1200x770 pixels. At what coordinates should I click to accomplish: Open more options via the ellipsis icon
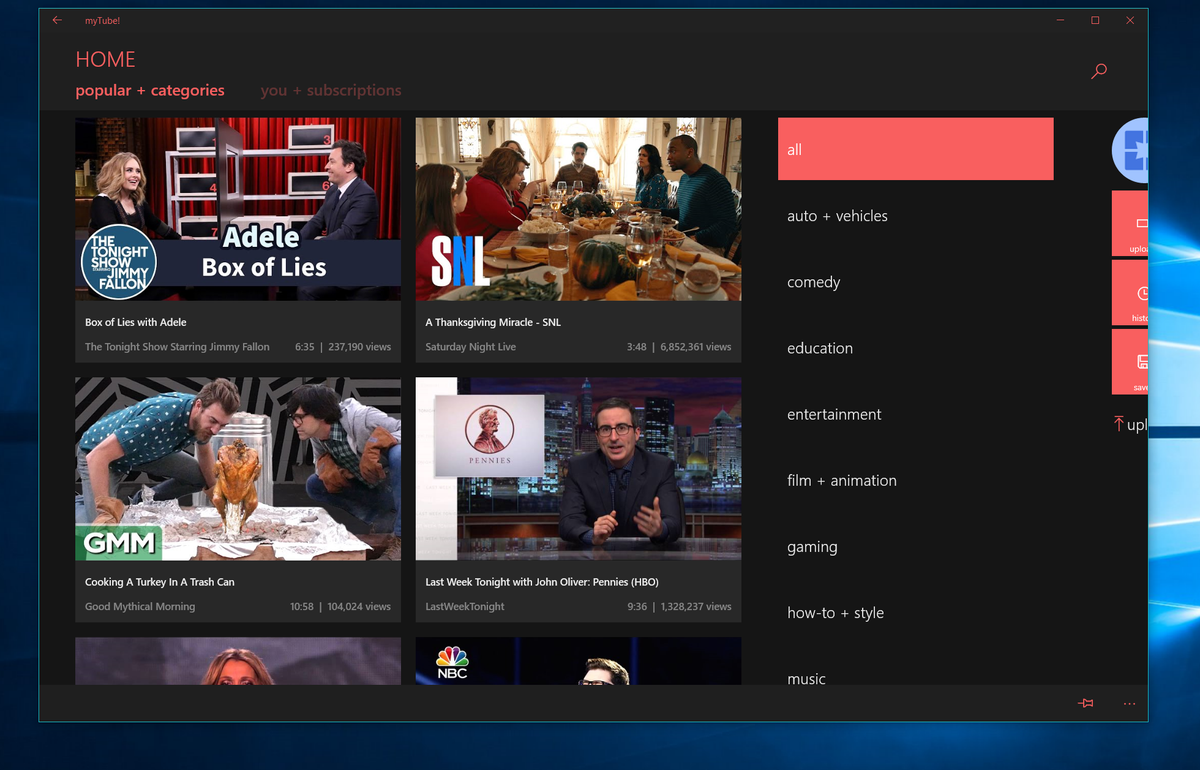tap(1129, 703)
